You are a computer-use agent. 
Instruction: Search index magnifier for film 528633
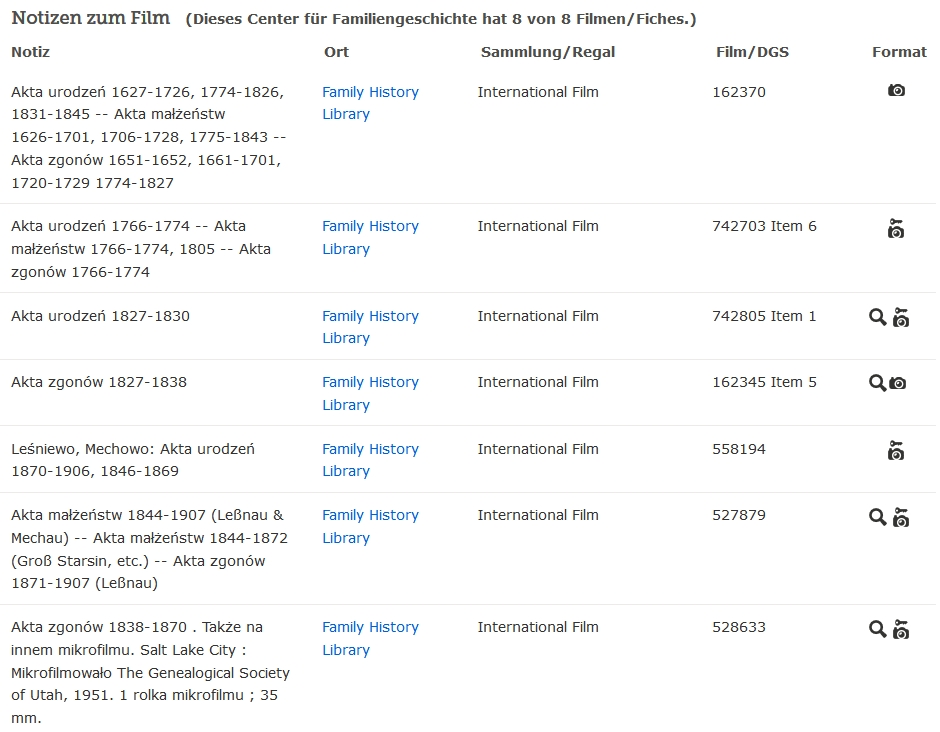pyautogui.click(x=877, y=629)
